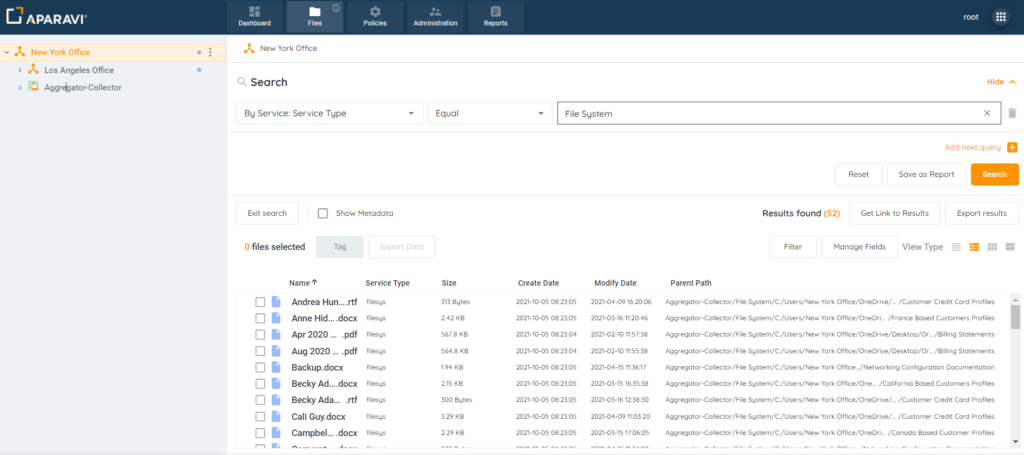Viewport: 1024px width, 455px height.
Task: Check the box for Backup.docx
Action: 260,367
